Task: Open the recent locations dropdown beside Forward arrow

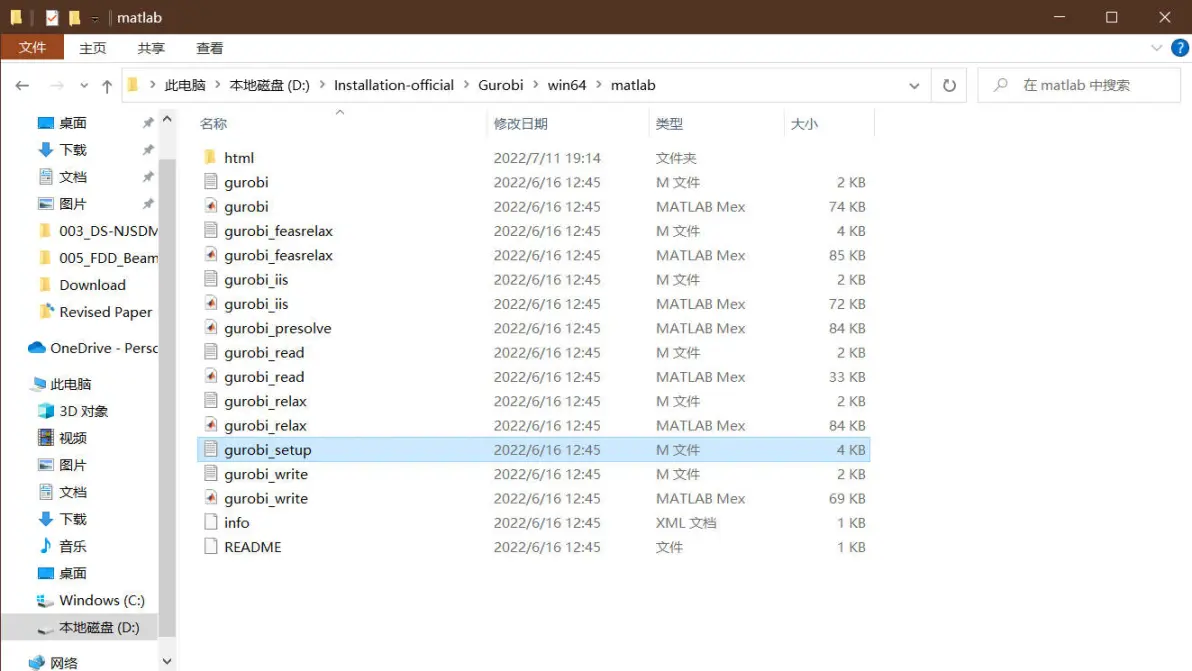Action: 84,86
